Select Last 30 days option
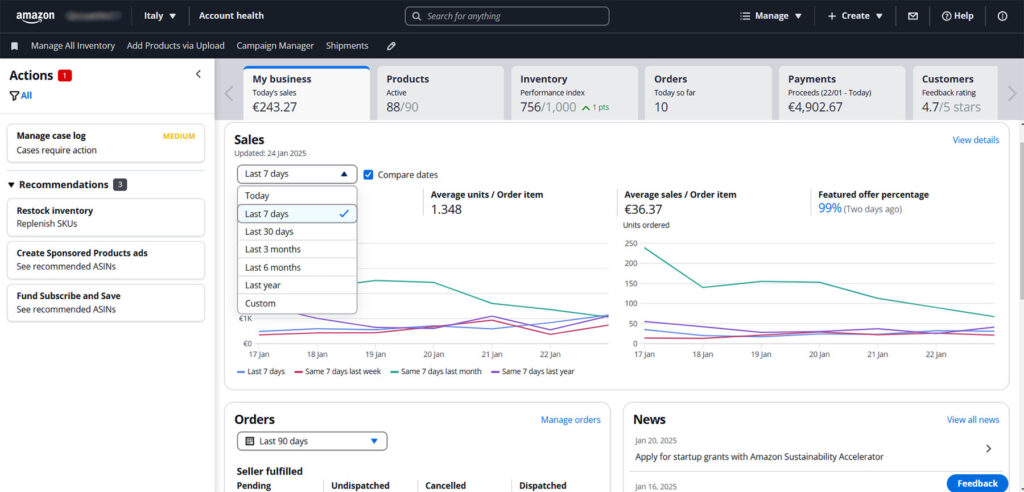This screenshot has width=1024, height=492. point(297,231)
